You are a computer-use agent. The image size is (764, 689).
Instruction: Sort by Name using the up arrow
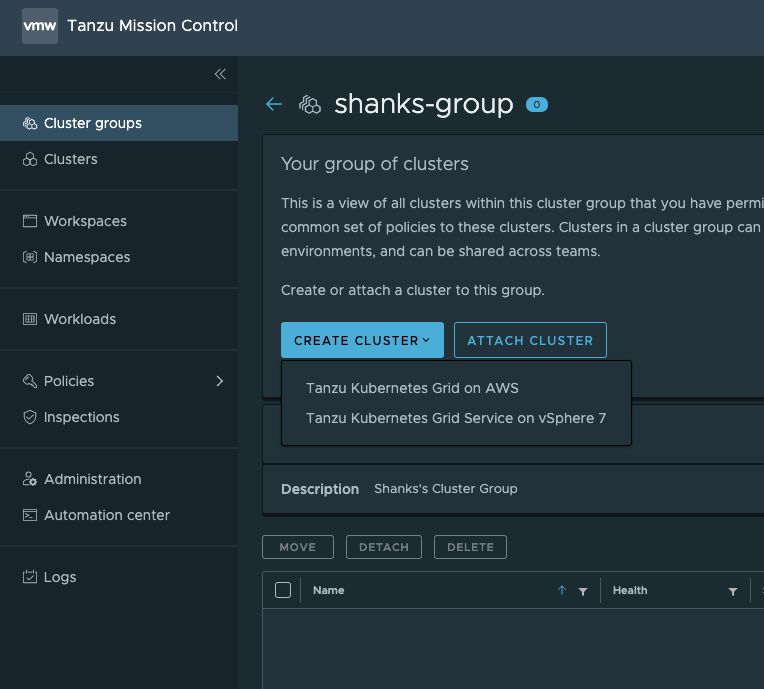tap(562, 591)
